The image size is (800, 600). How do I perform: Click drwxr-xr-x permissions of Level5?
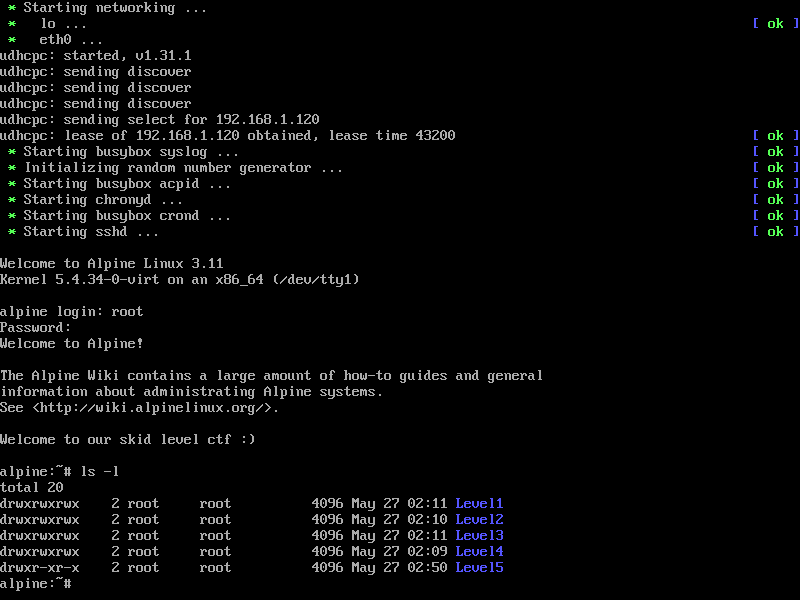pos(40,568)
